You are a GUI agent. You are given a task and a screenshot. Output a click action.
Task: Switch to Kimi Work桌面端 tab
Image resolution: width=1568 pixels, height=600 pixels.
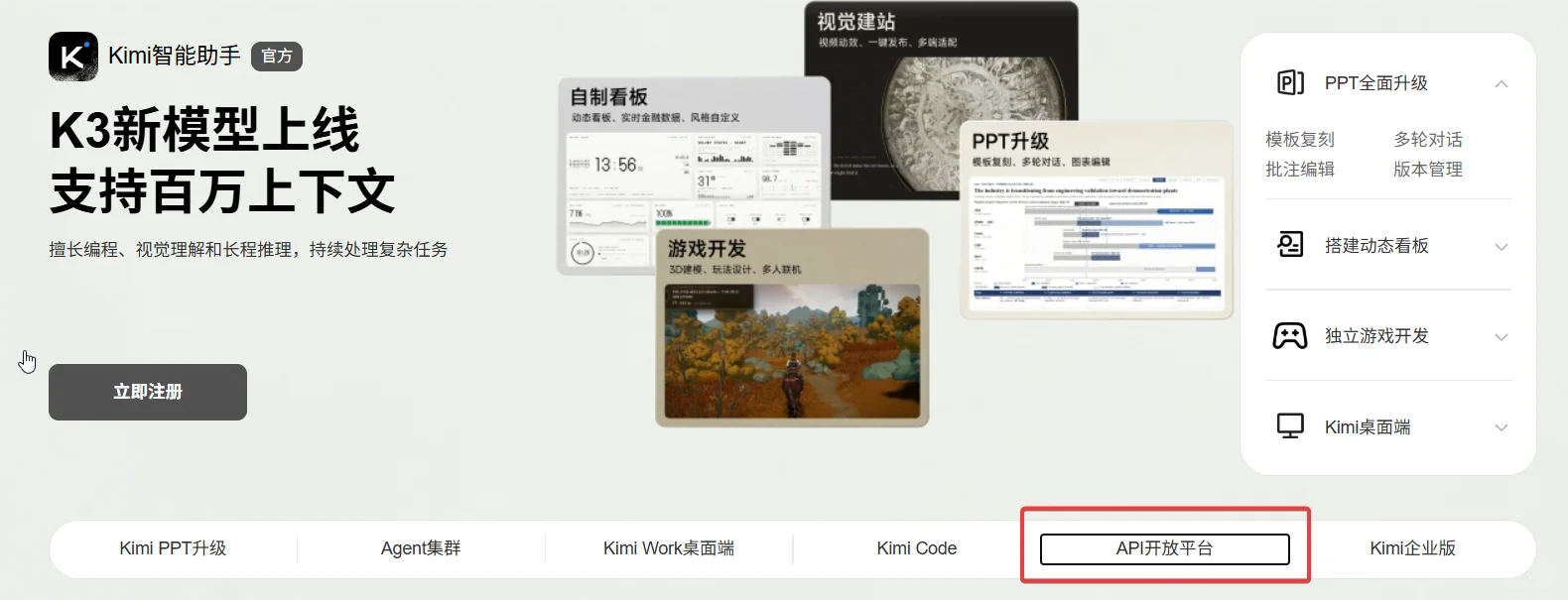[x=669, y=548]
